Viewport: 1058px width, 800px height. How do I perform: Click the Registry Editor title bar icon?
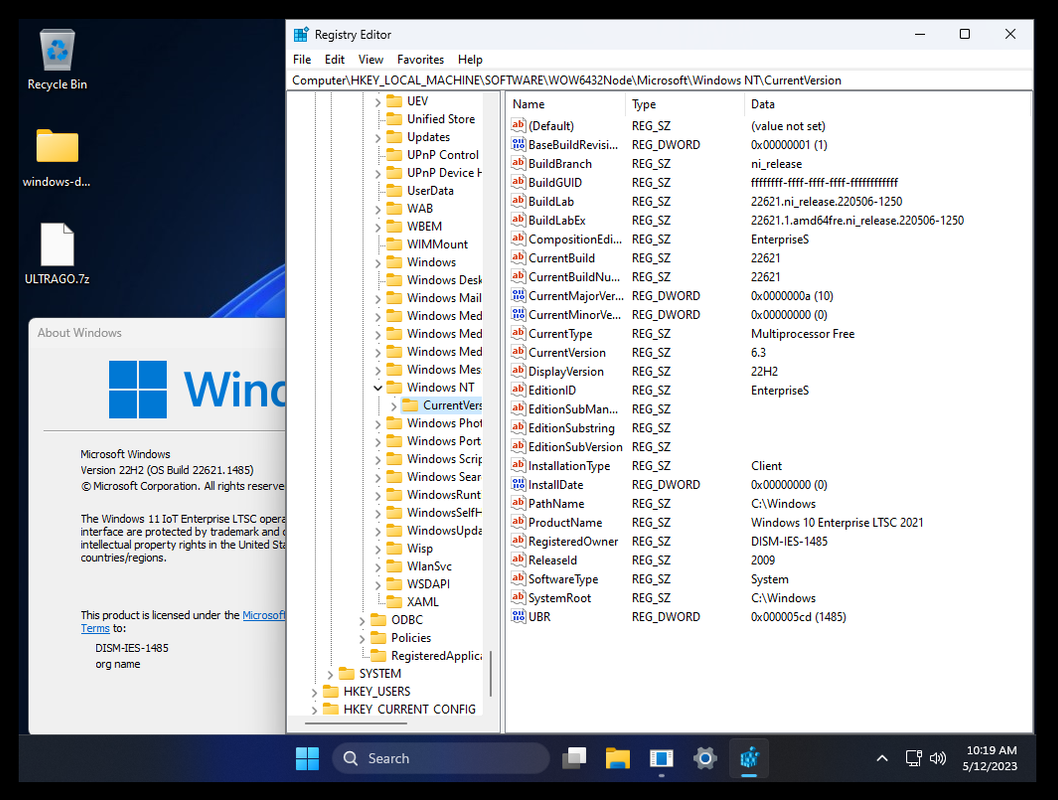coord(301,34)
